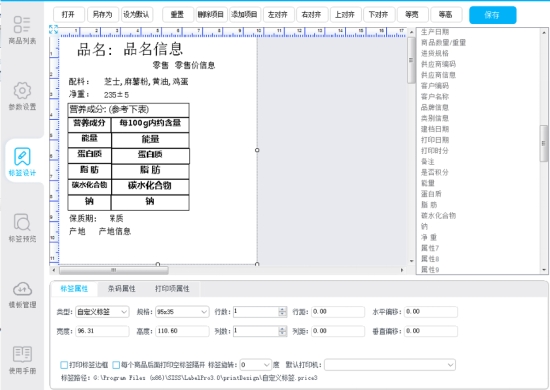Open the 规格 dropdown
This screenshot has height=390, width=550.
182,312
